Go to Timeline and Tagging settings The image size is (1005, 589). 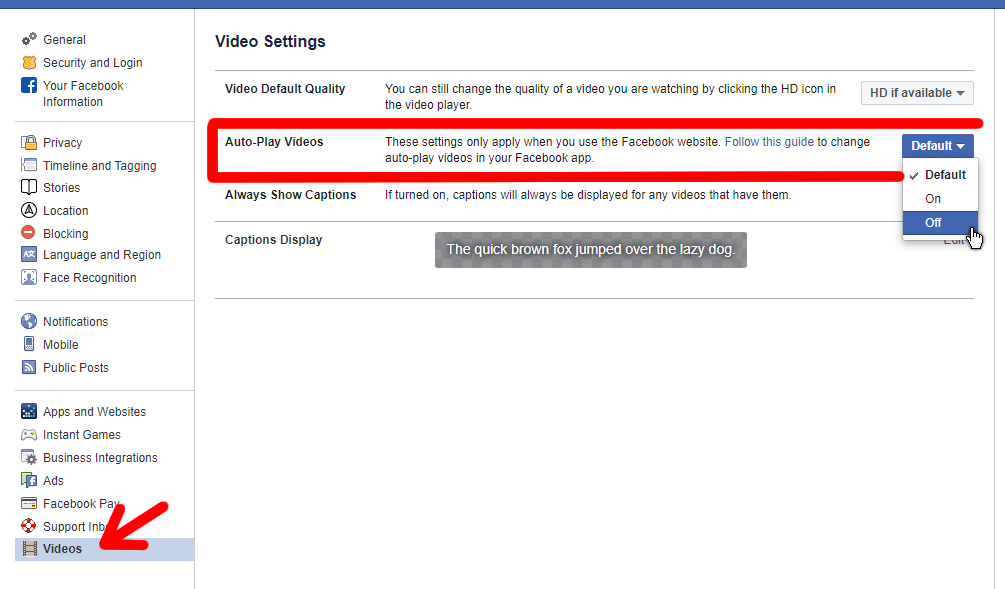(x=99, y=166)
